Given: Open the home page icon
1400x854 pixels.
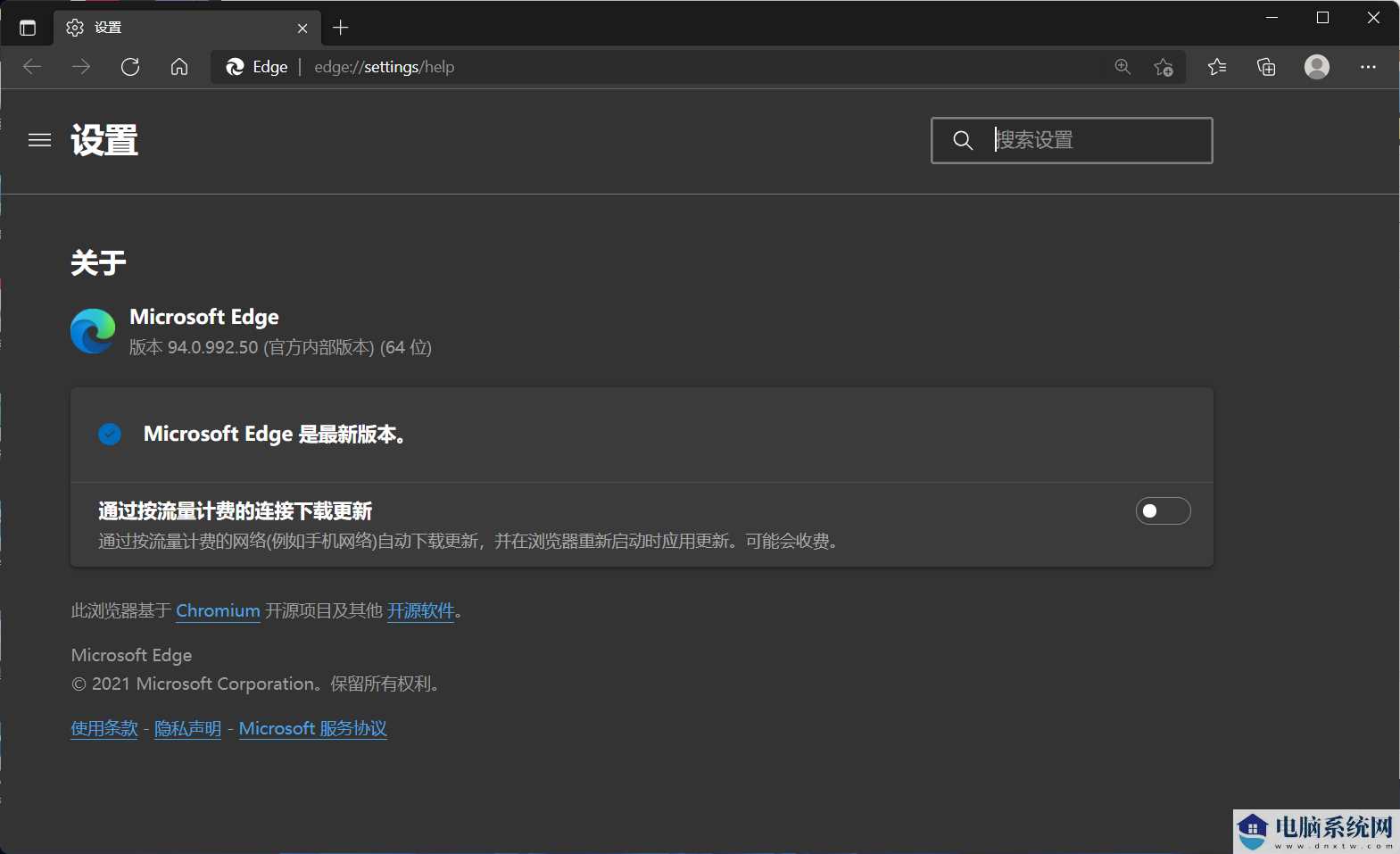Looking at the screenshot, I should (179, 67).
